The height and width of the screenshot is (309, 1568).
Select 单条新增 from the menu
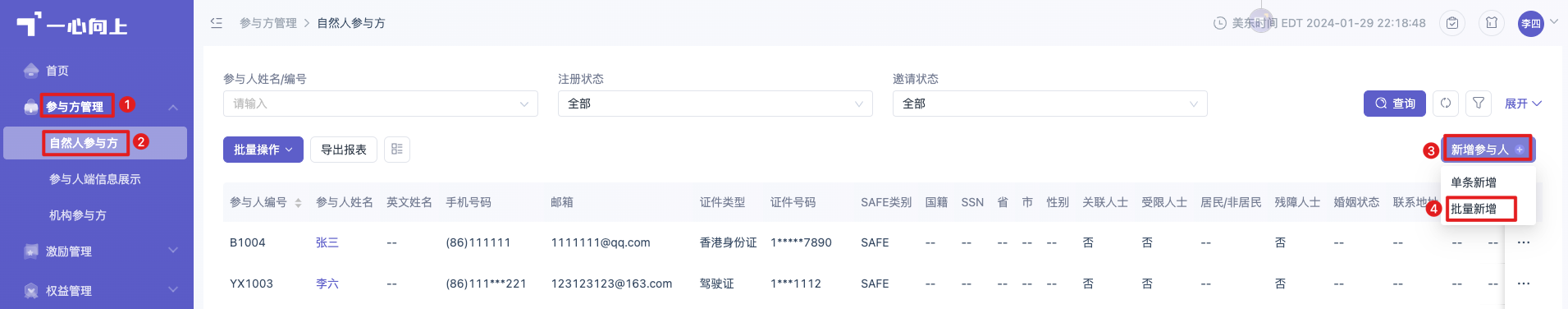coord(1474,182)
